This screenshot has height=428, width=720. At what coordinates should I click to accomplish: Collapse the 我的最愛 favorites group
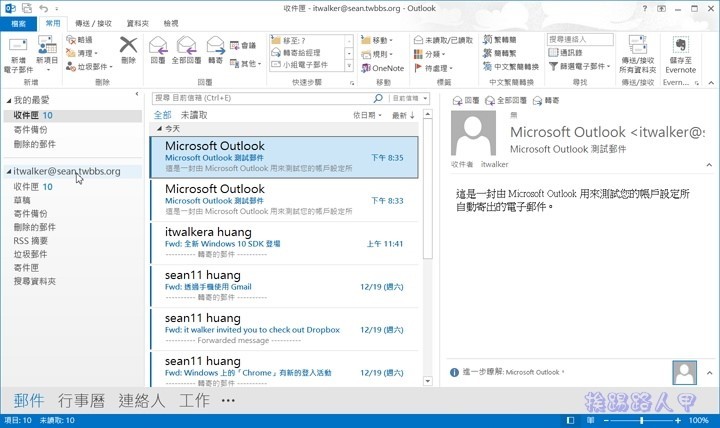[x=8, y=100]
